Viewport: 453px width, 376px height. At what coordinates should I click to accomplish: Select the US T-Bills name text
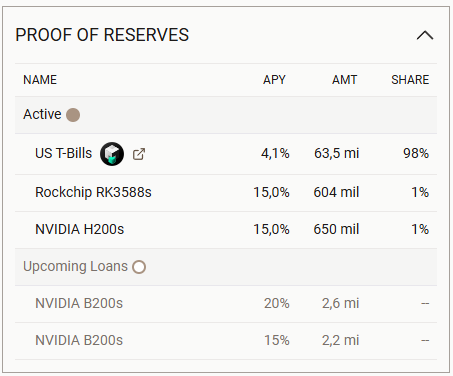63,153
